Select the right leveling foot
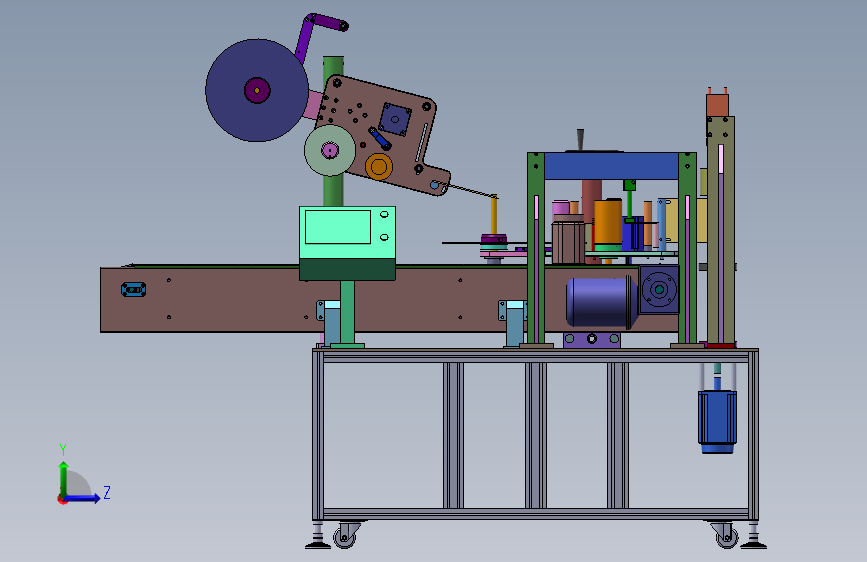Screen dimensions: 867x562 tap(754, 537)
